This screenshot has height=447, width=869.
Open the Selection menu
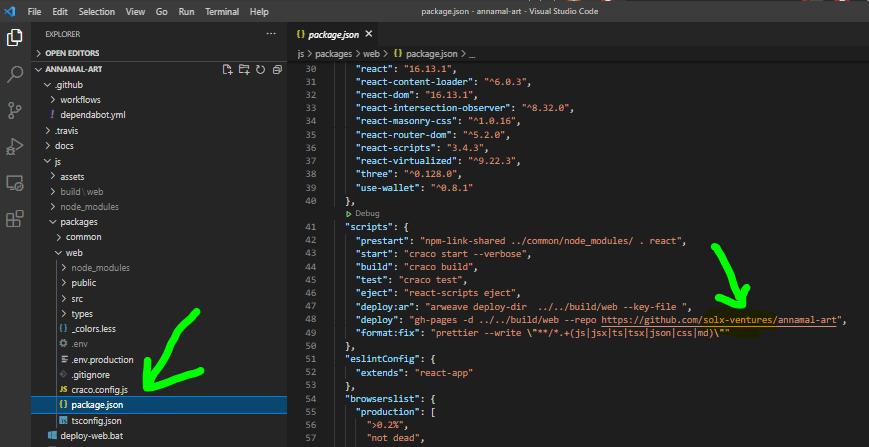pyautogui.click(x=96, y=12)
